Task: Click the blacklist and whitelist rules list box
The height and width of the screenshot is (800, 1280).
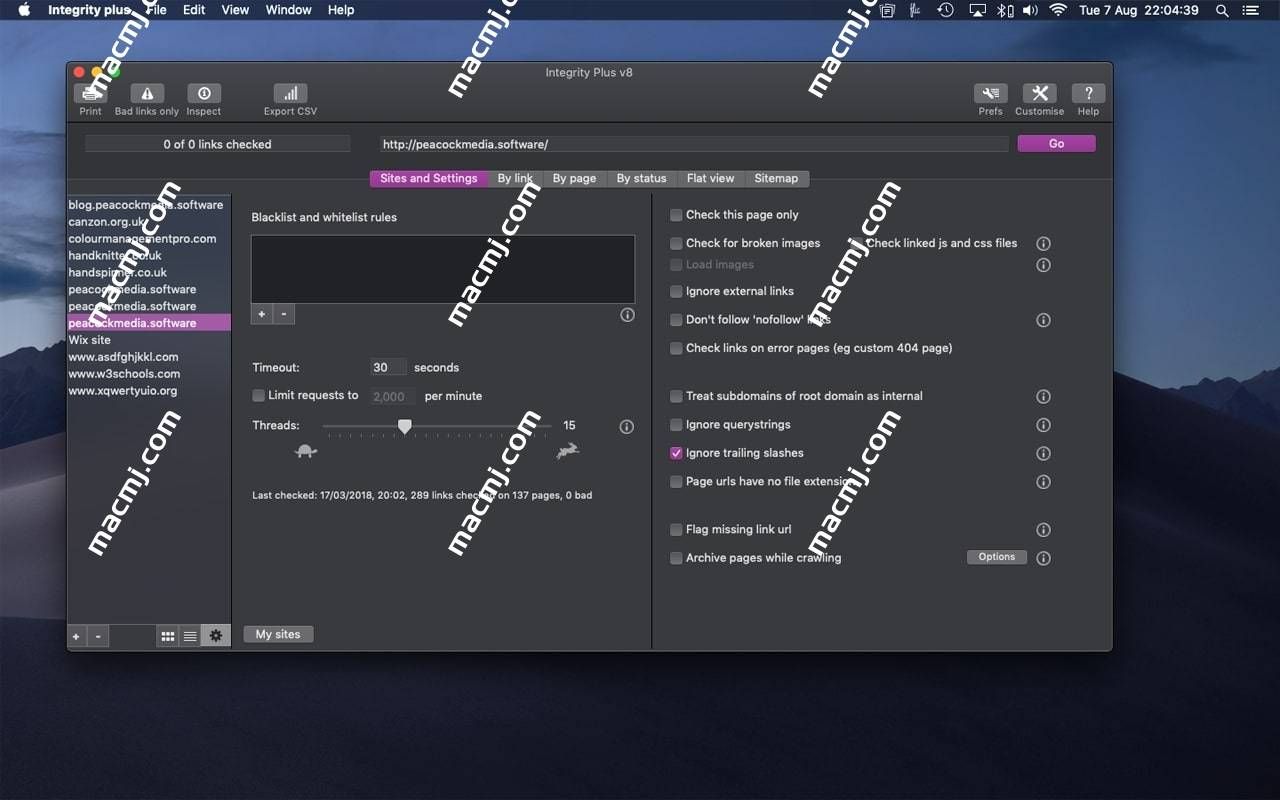Action: (443, 269)
